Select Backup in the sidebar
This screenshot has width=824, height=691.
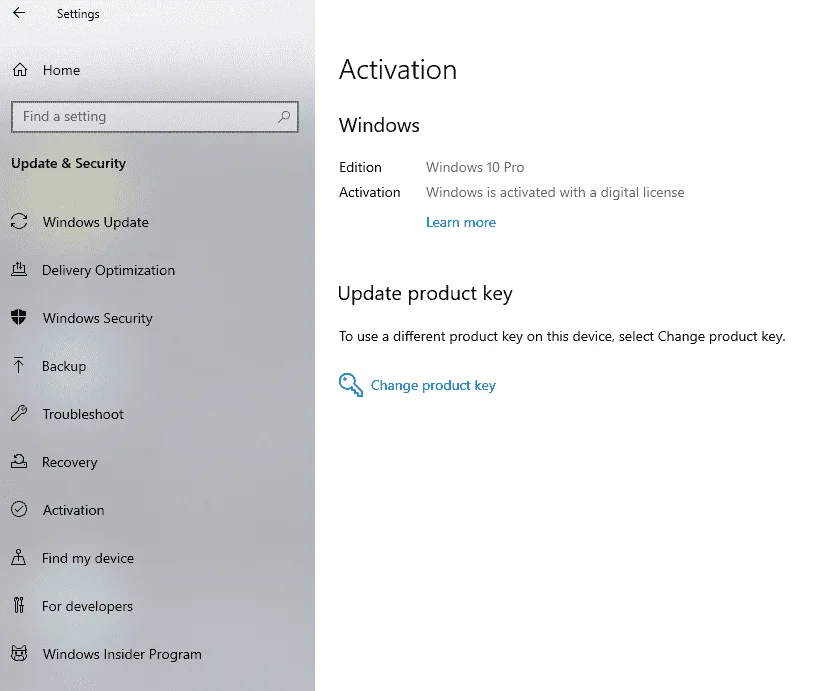[64, 366]
